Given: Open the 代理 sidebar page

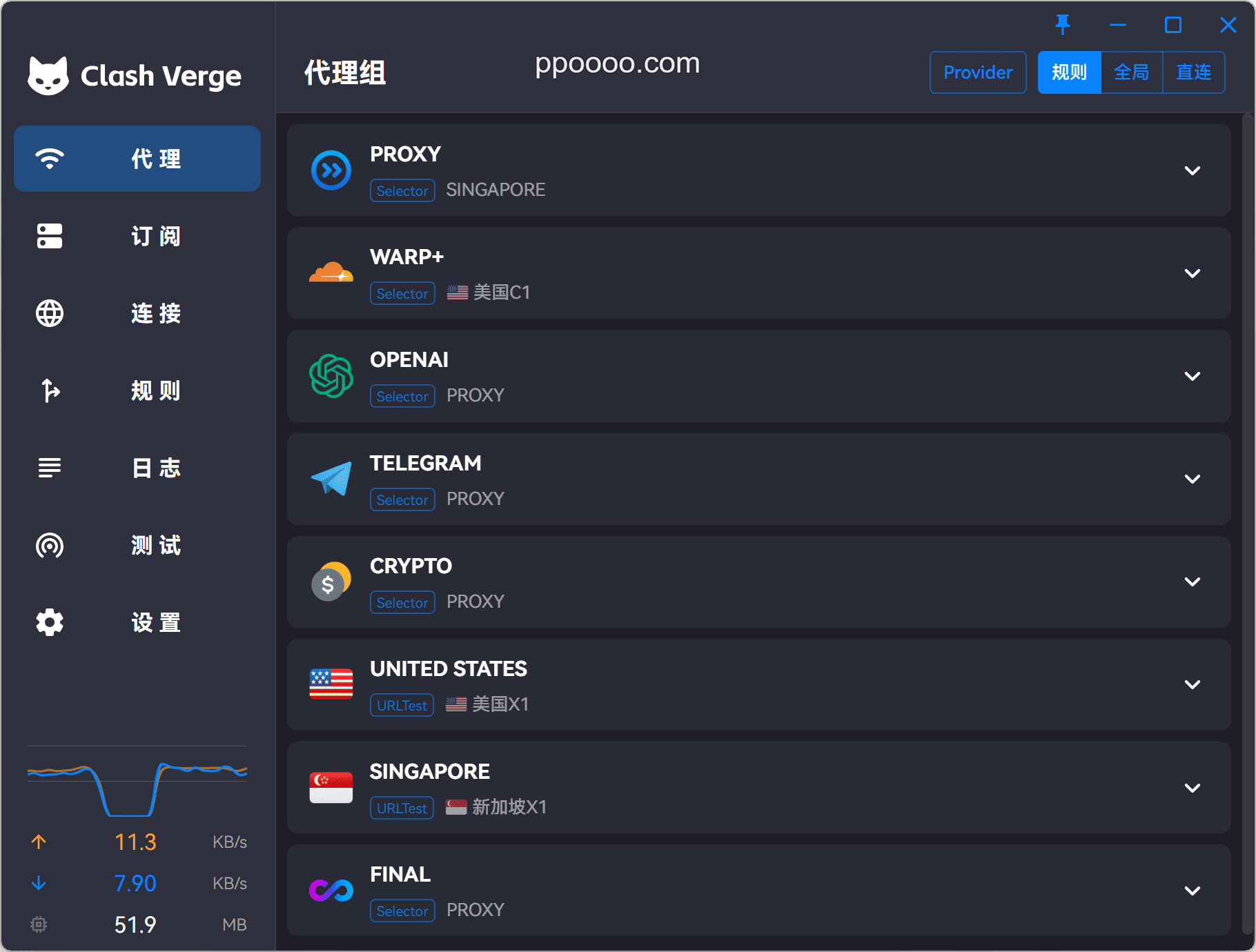Looking at the screenshot, I should point(137,159).
